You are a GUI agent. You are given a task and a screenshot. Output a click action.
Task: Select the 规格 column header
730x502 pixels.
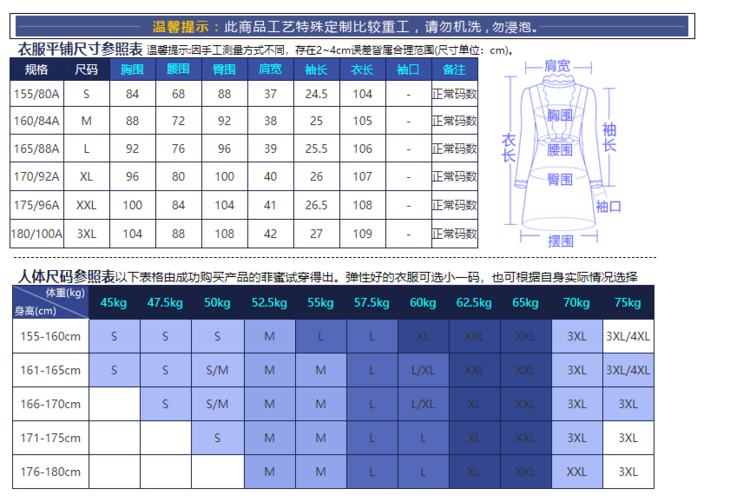[36, 70]
